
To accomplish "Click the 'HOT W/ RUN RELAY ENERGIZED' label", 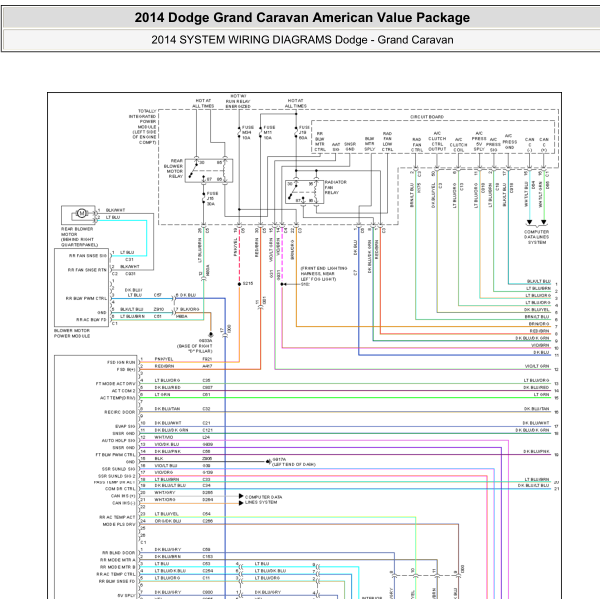I will [238, 101].
